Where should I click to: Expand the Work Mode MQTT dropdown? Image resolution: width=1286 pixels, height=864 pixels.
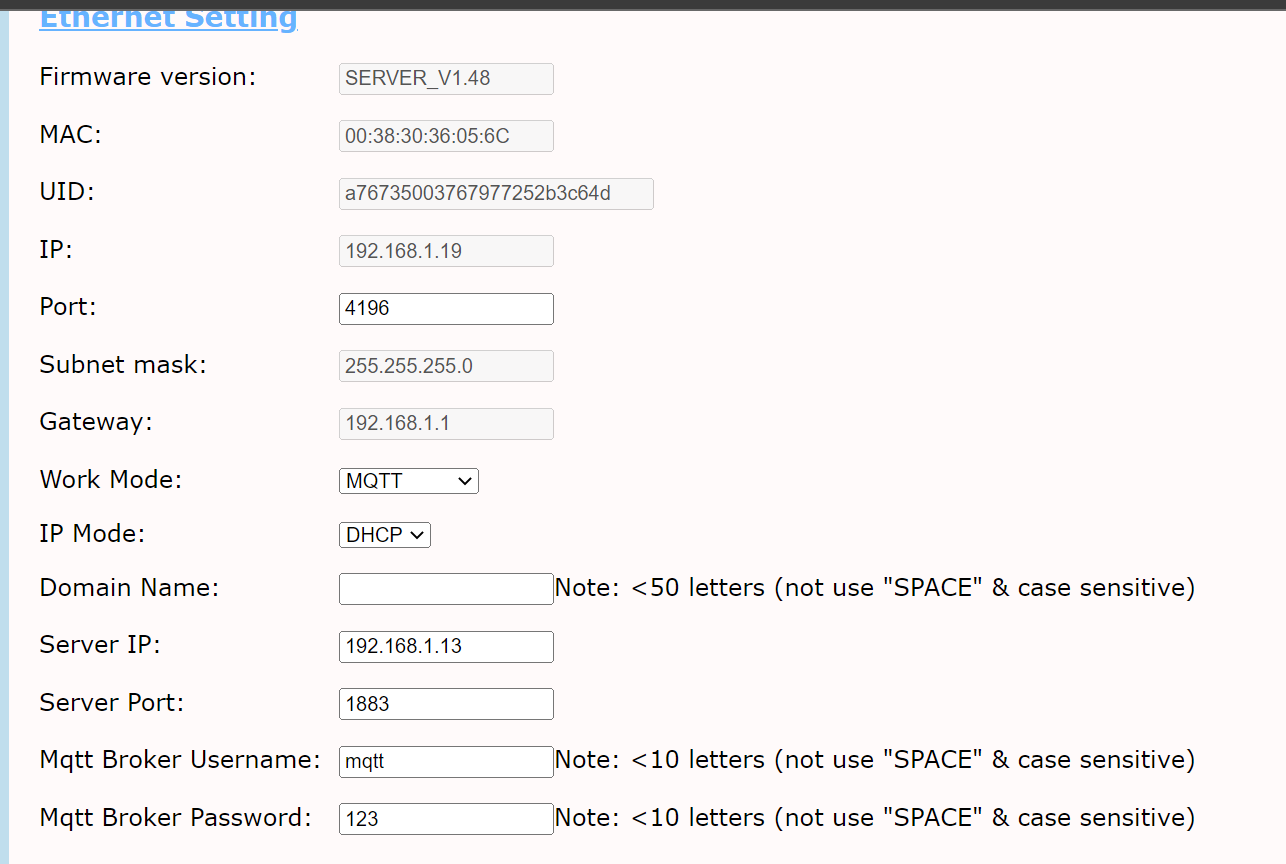[408, 481]
